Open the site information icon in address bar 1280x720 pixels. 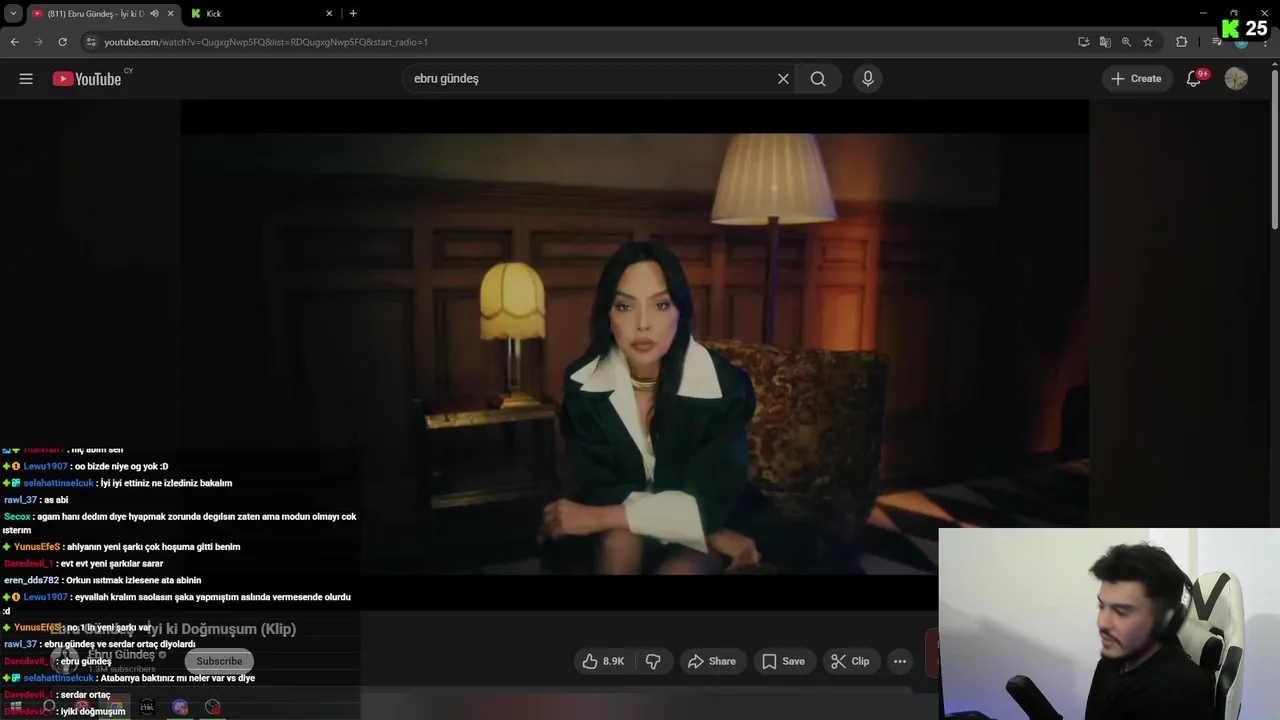91,42
